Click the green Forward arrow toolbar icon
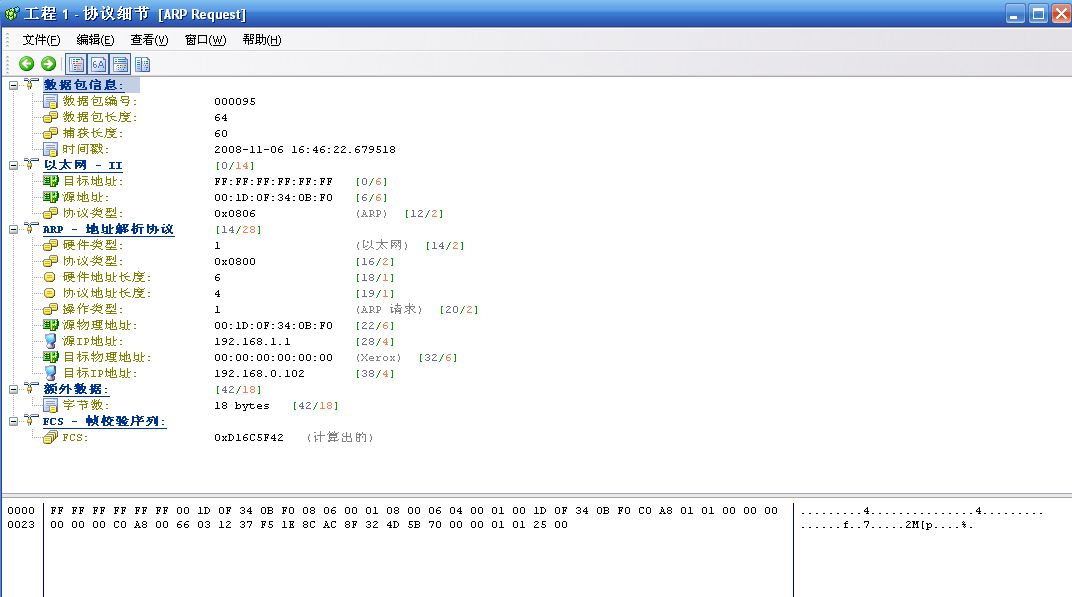 tap(49, 64)
